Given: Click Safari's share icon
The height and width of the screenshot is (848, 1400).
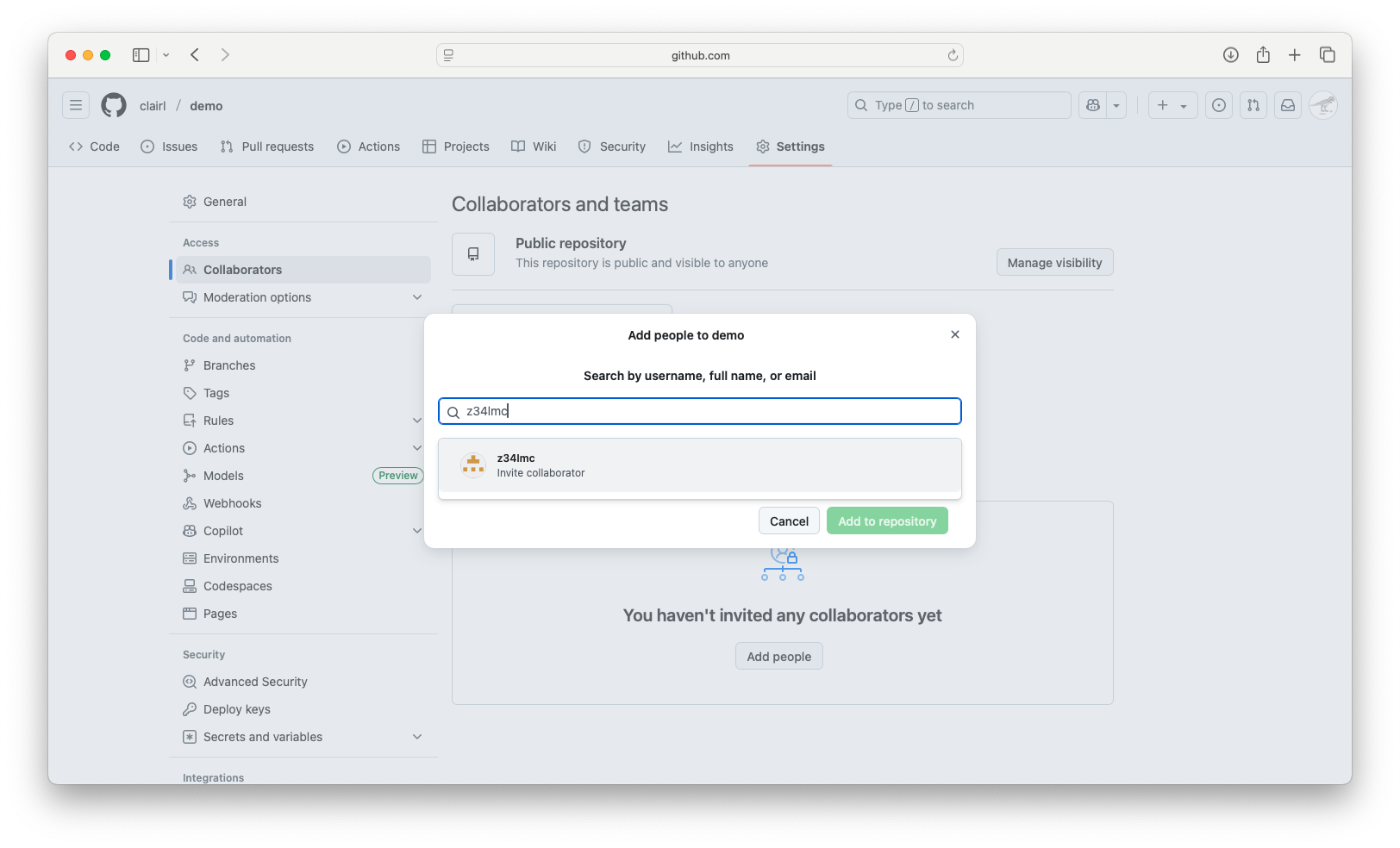Looking at the screenshot, I should 1263,55.
